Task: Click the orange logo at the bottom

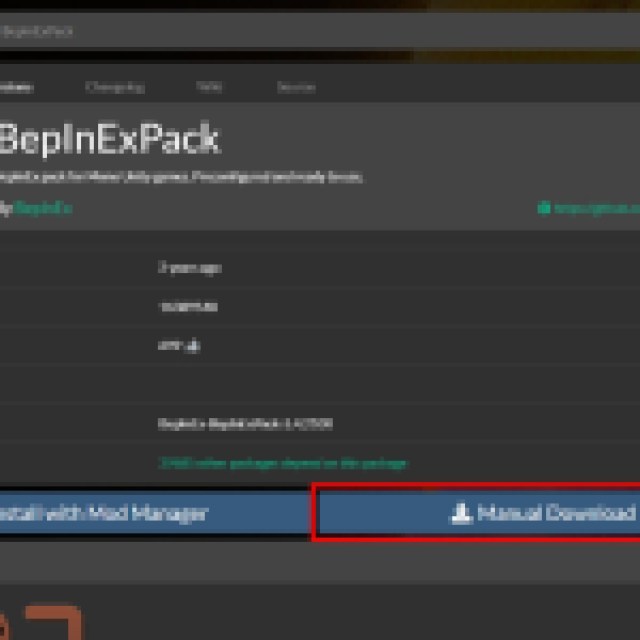Action: (40, 620)
